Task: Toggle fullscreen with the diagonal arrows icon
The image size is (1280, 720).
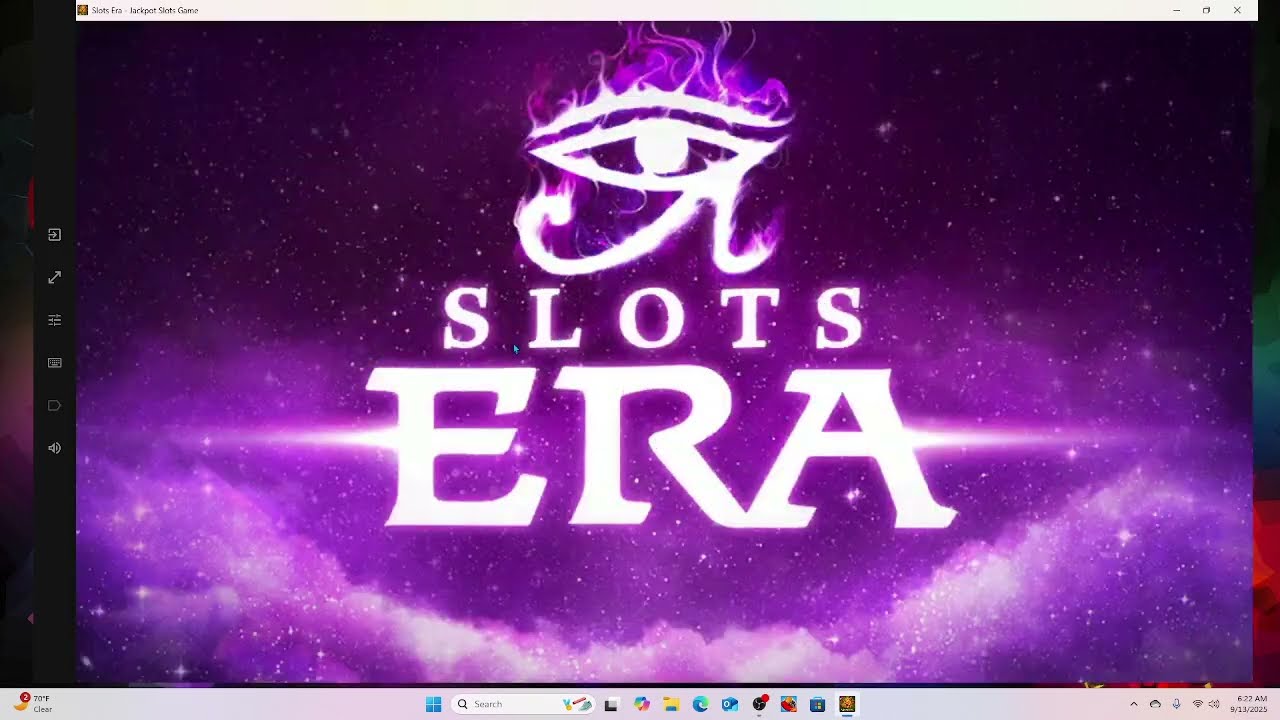Action: [x=55, y=277]
